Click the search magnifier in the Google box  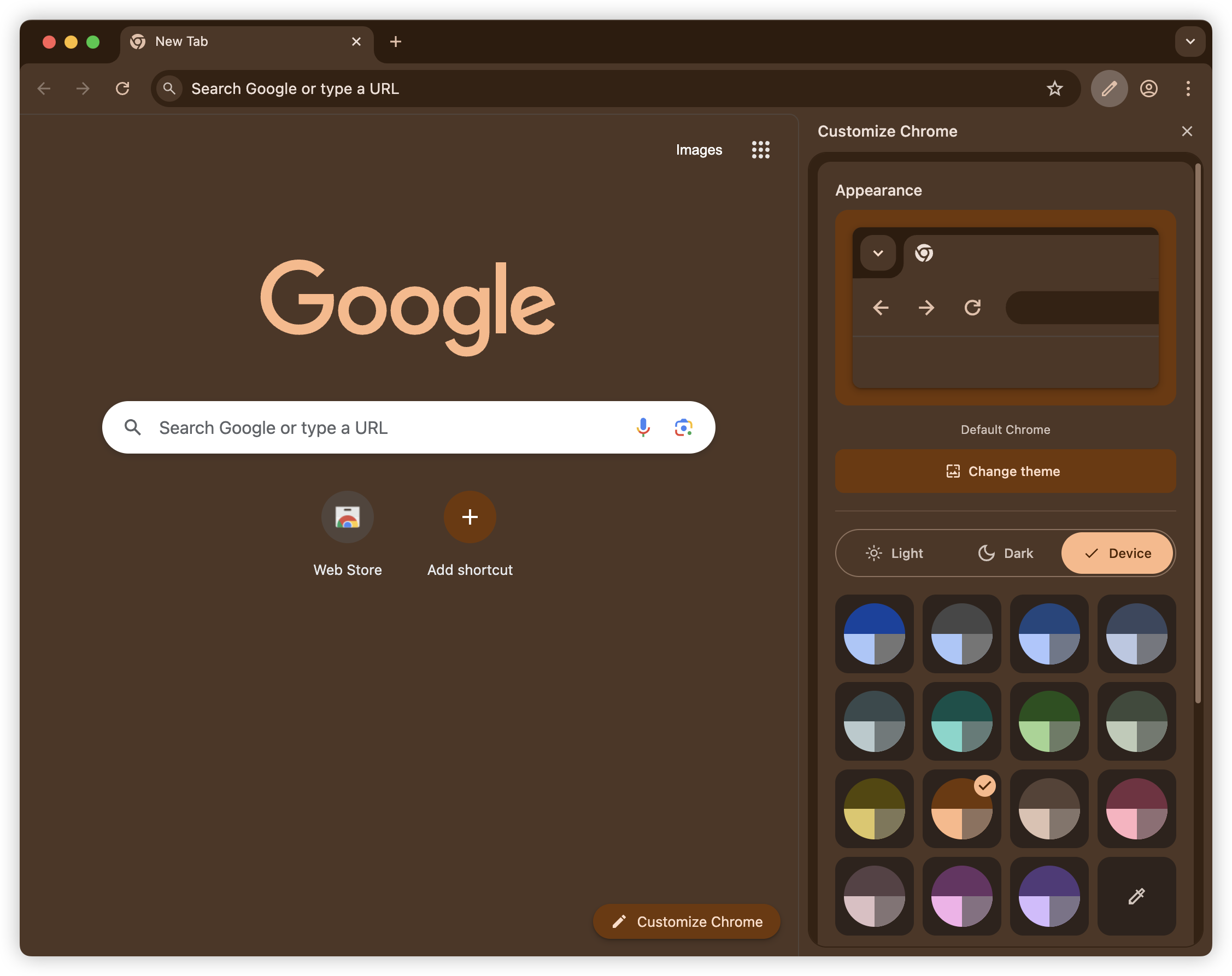133,427
